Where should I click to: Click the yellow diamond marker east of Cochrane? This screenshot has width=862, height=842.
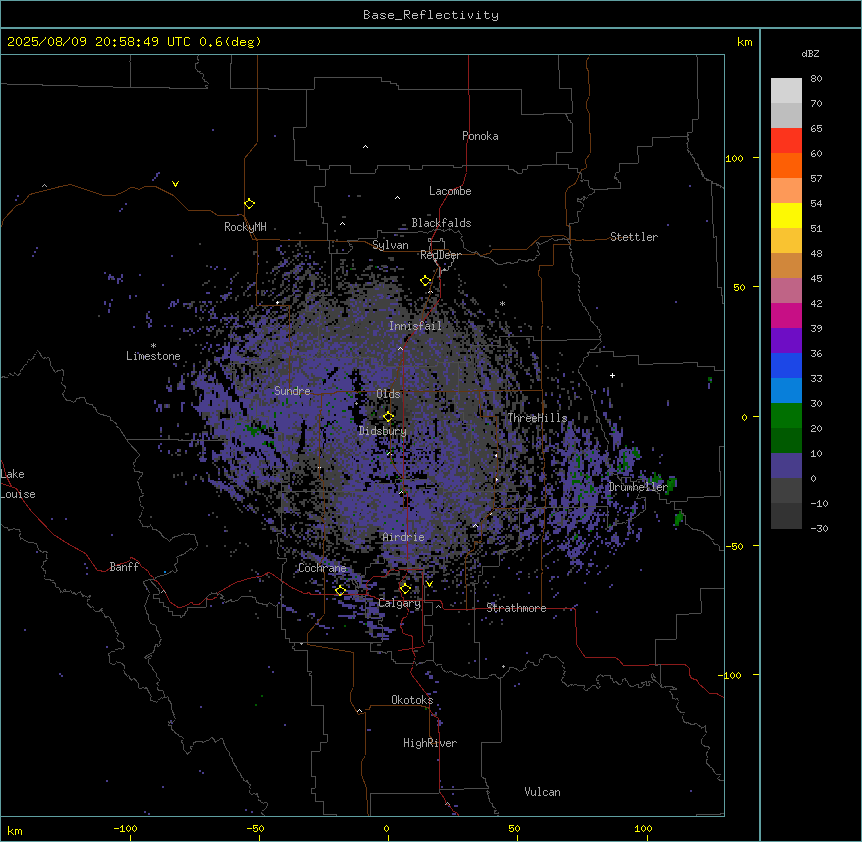340,590
